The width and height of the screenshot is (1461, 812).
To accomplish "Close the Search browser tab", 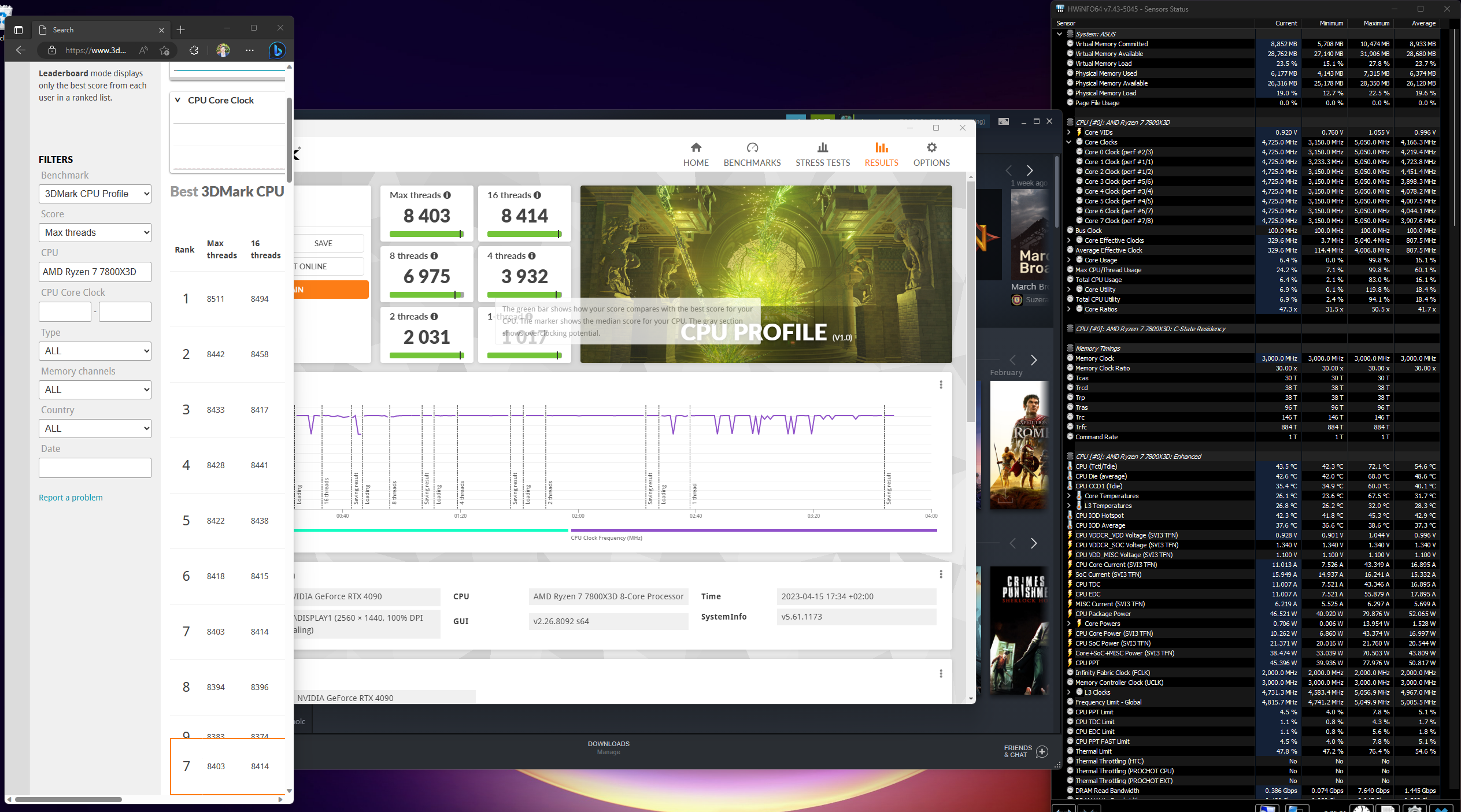I will (161, 30).
